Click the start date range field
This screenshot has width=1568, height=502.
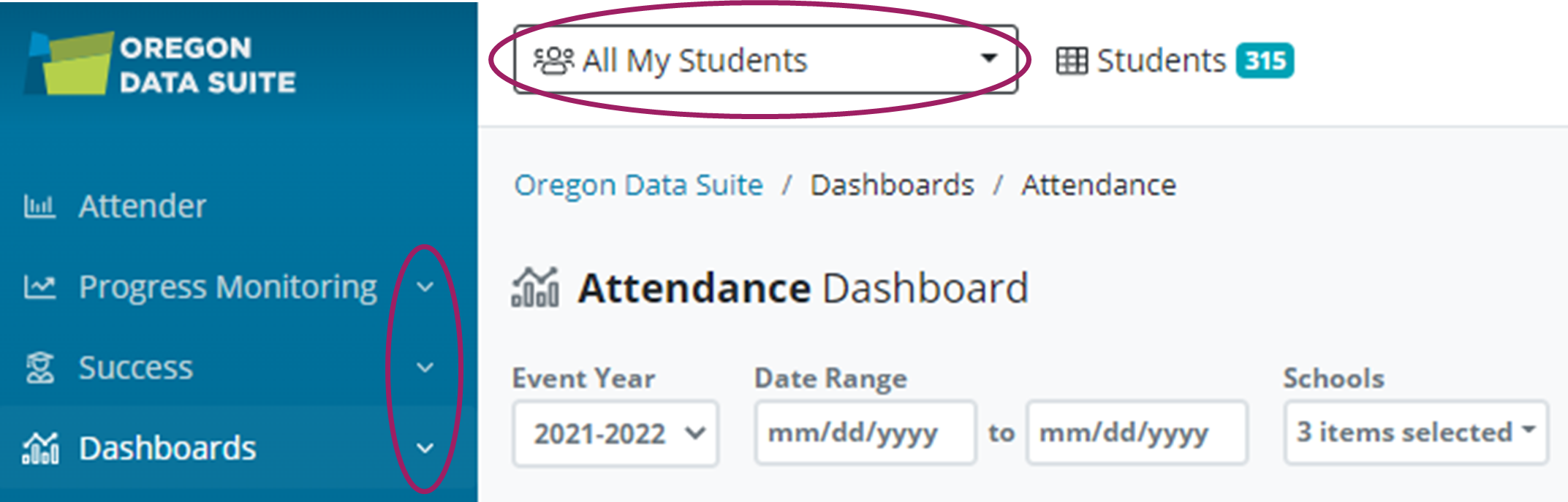[865, 433]
